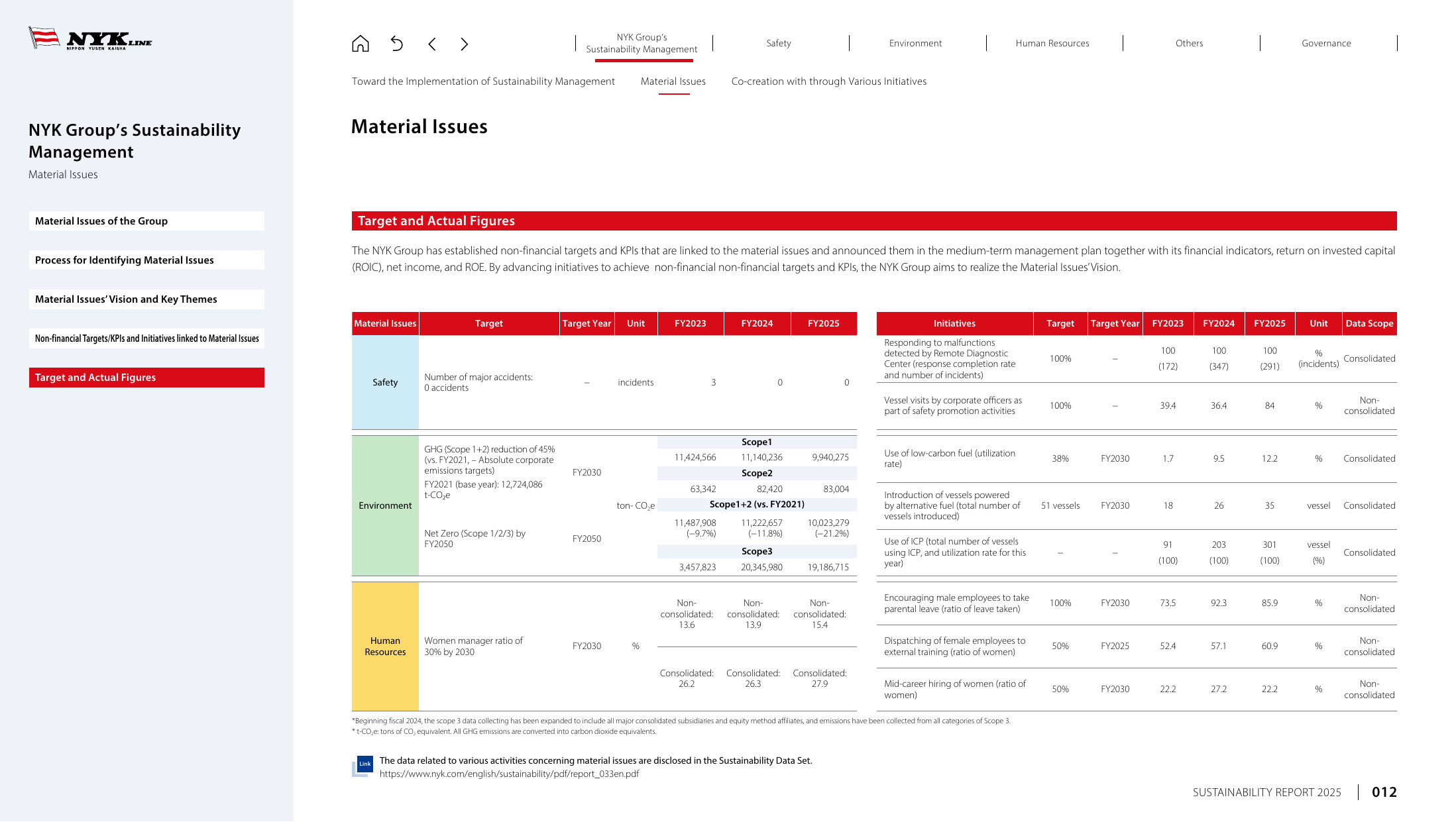
Task: Open Non-financial Targets/KPIs and Initiatives section
Action: click(146, 338)
